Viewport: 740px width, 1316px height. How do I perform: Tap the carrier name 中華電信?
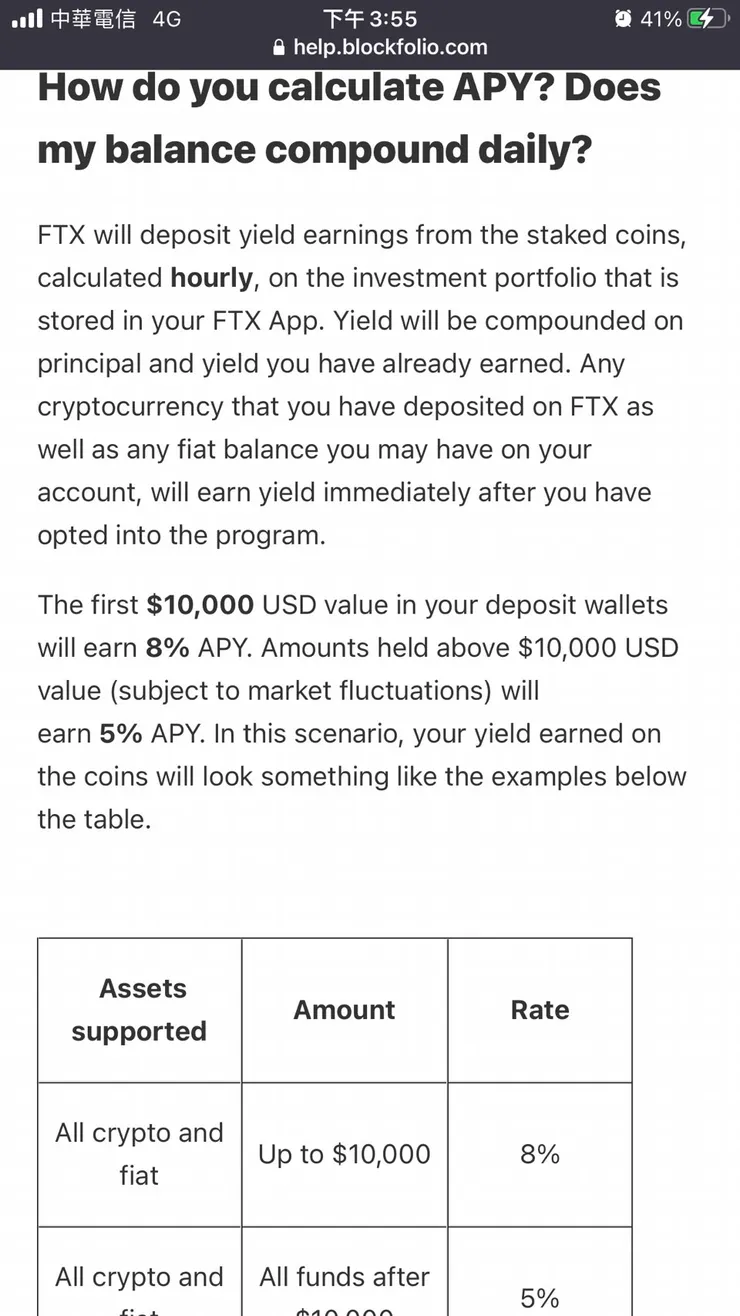click(92, 19)
